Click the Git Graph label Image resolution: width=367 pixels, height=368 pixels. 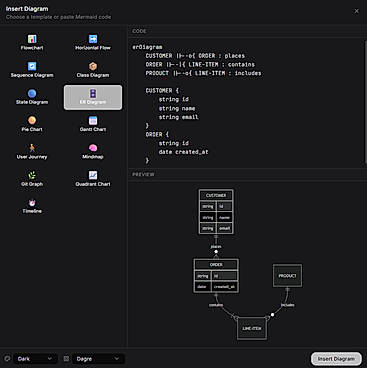(x=32, y=184)
